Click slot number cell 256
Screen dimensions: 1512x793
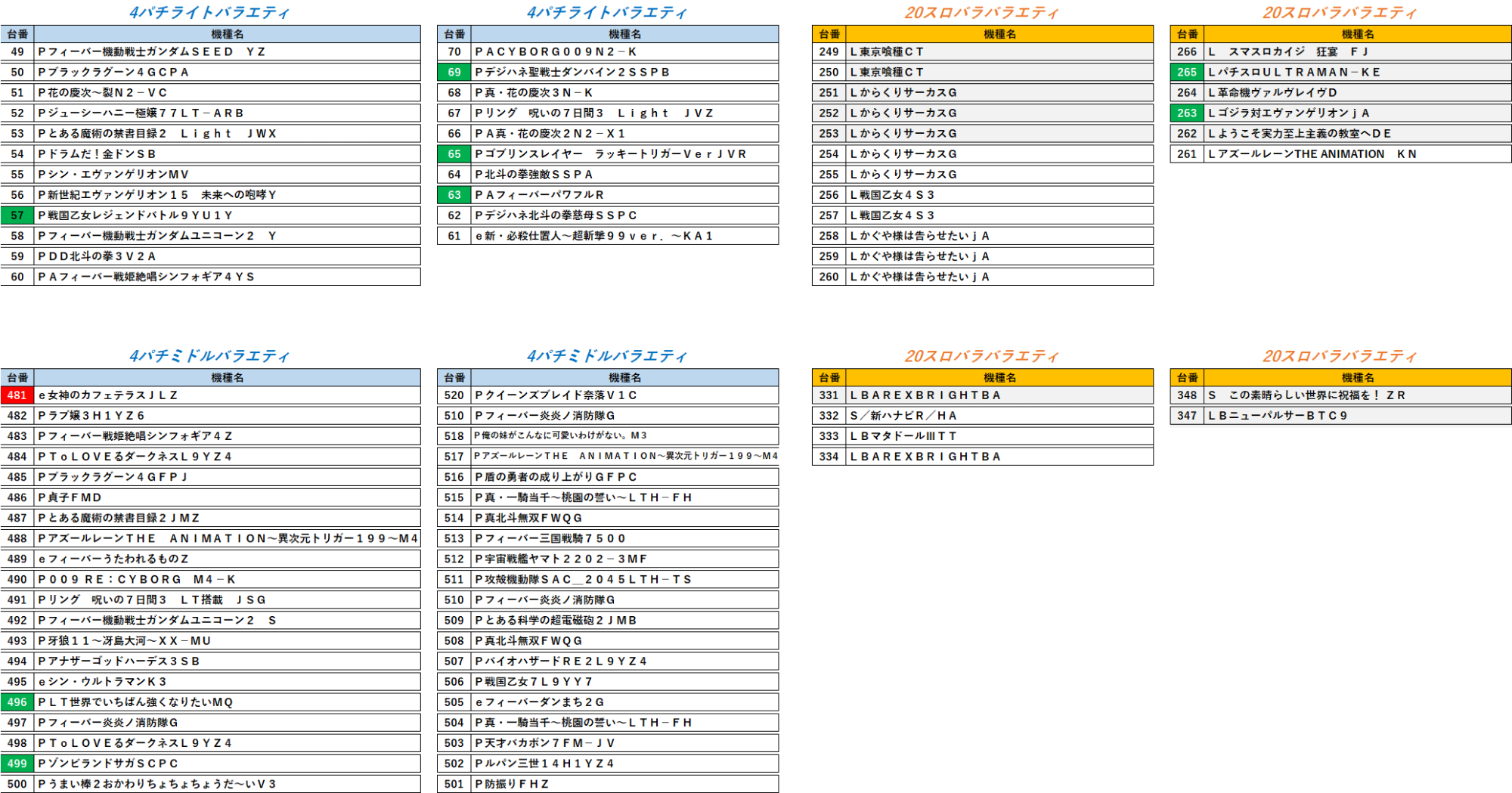[x=829, y=195]
